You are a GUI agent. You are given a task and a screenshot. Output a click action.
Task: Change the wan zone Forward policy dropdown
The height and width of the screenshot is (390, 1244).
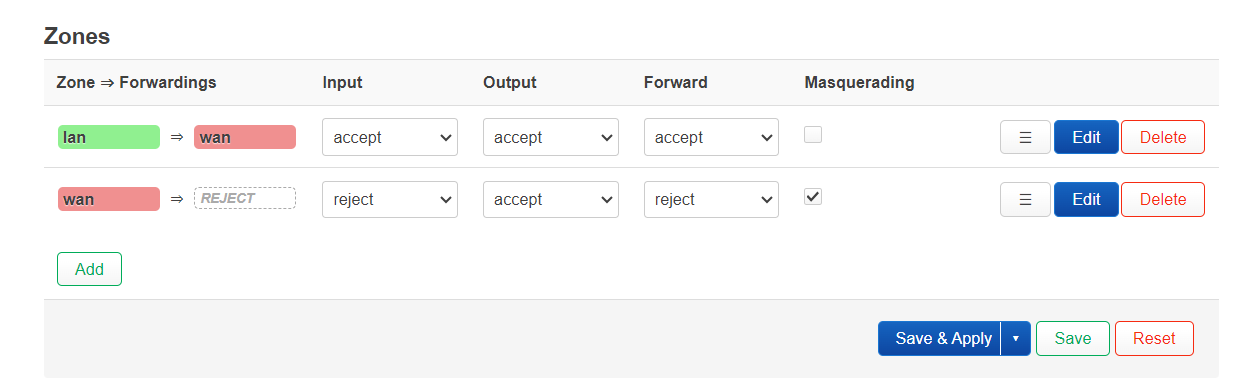pyautogui.click(x=711, y=199)
